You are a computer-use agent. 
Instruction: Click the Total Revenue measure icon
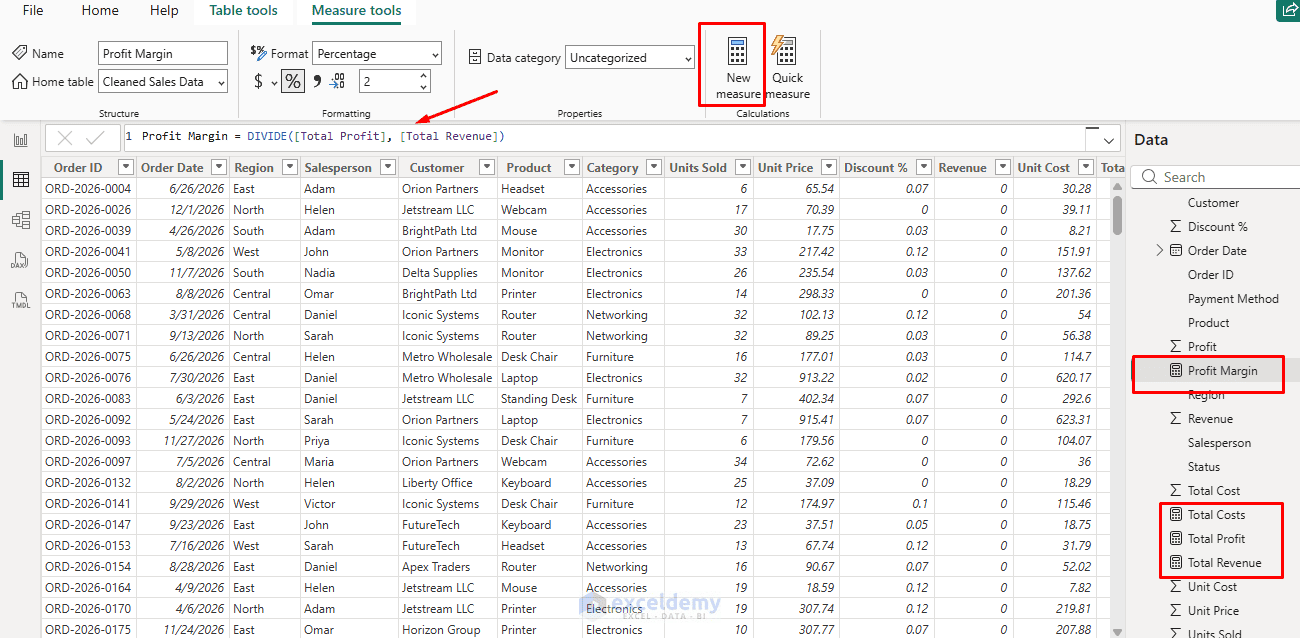(1176, 563)
